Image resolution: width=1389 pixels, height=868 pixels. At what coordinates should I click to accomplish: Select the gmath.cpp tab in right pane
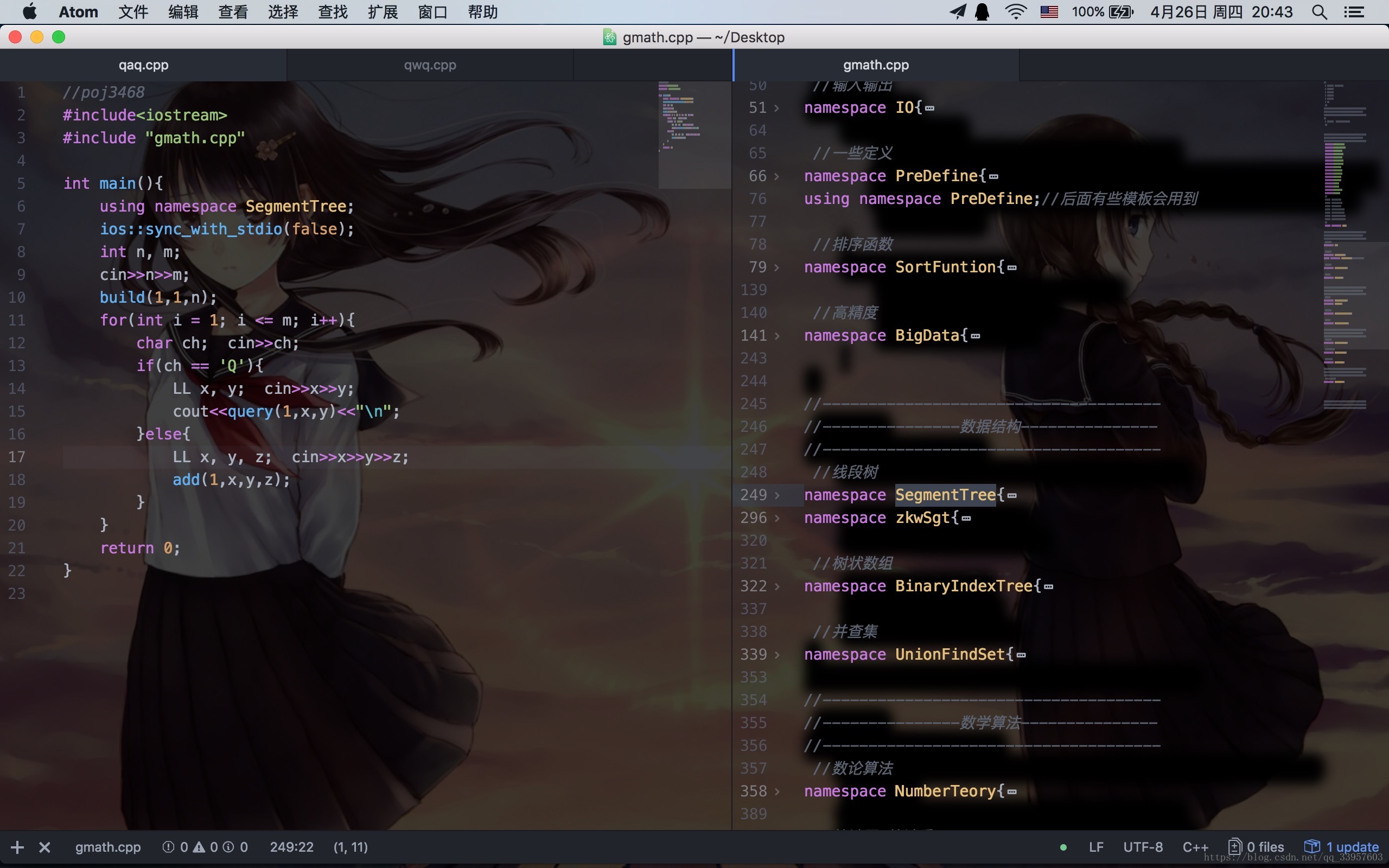coord(876,65)
